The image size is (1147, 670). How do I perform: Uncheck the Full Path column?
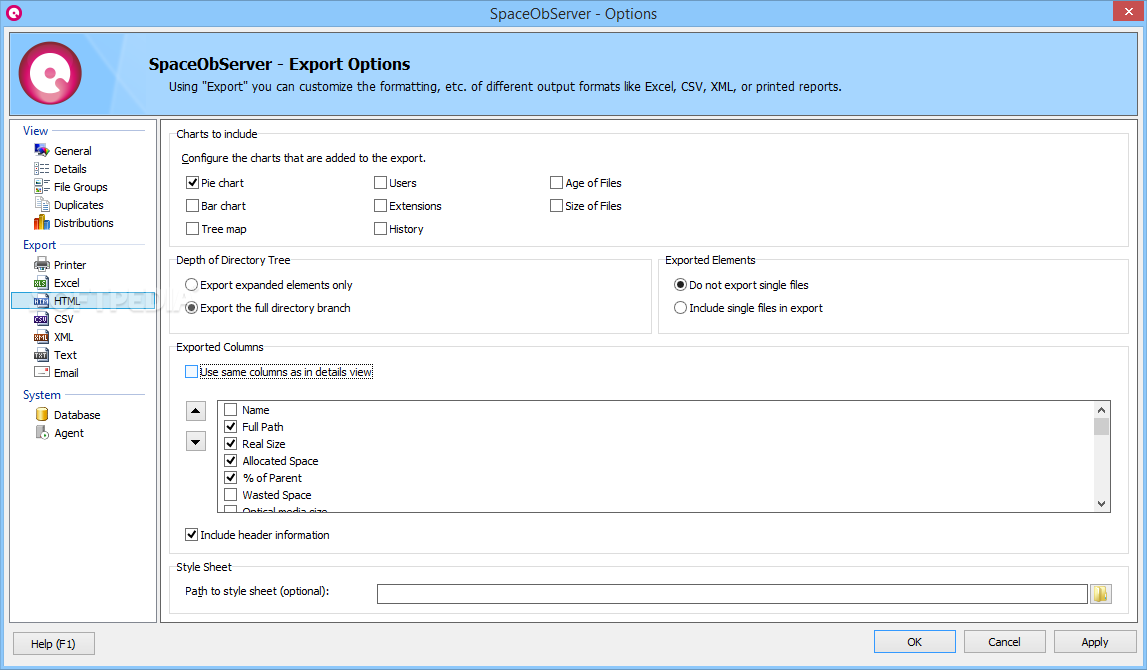(x=230, y=426)
